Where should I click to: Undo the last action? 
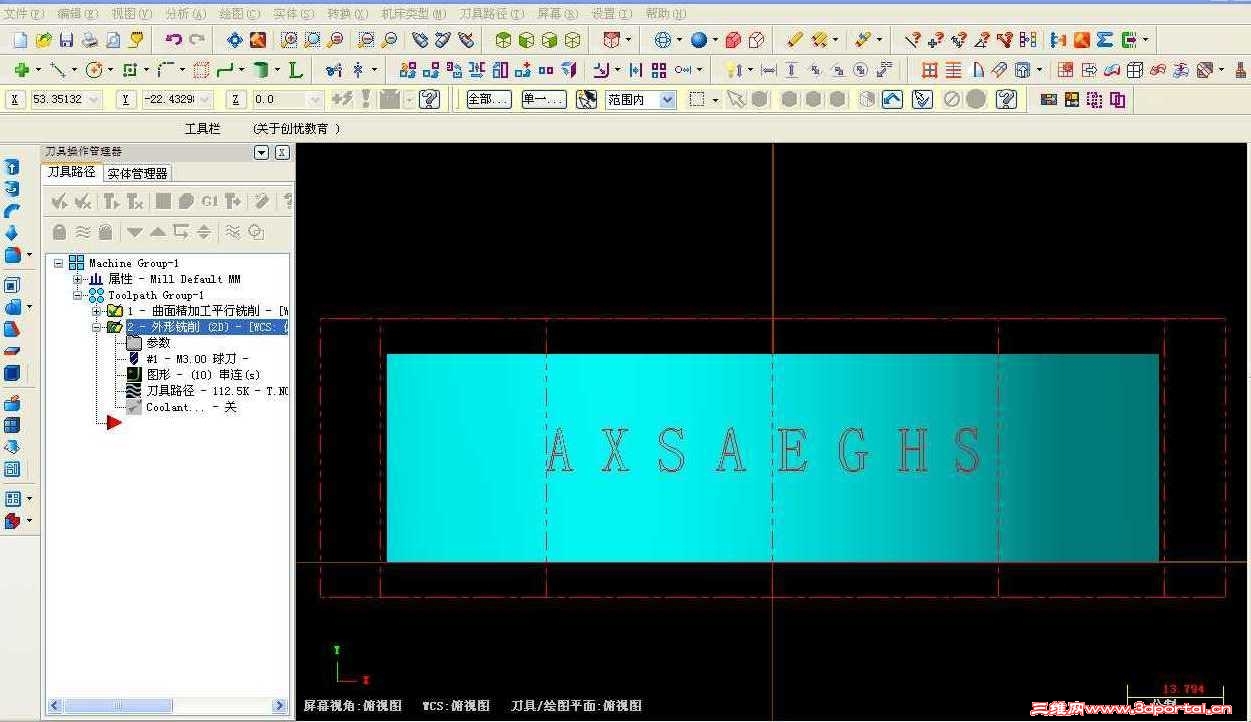173,40
